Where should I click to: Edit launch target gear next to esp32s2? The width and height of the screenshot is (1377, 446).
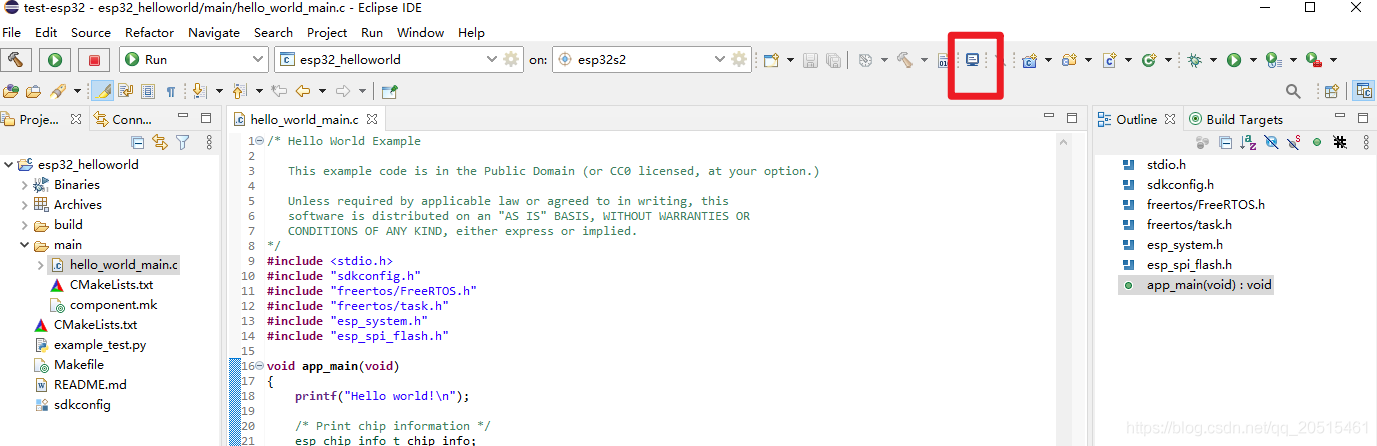[x=739, y=59]
